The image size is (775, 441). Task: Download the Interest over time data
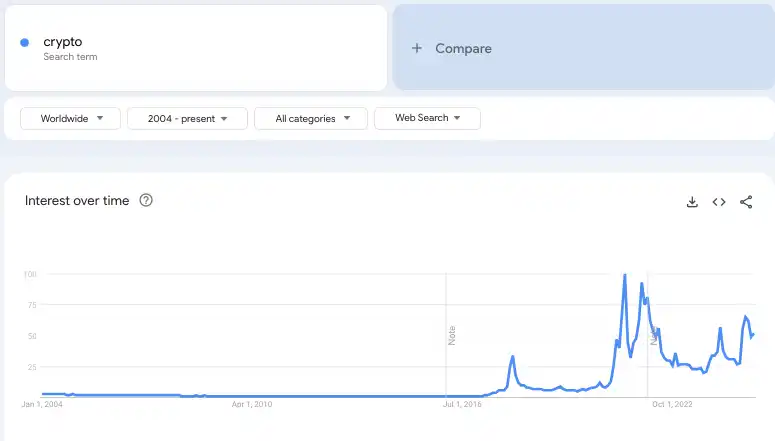click(692, 202)
